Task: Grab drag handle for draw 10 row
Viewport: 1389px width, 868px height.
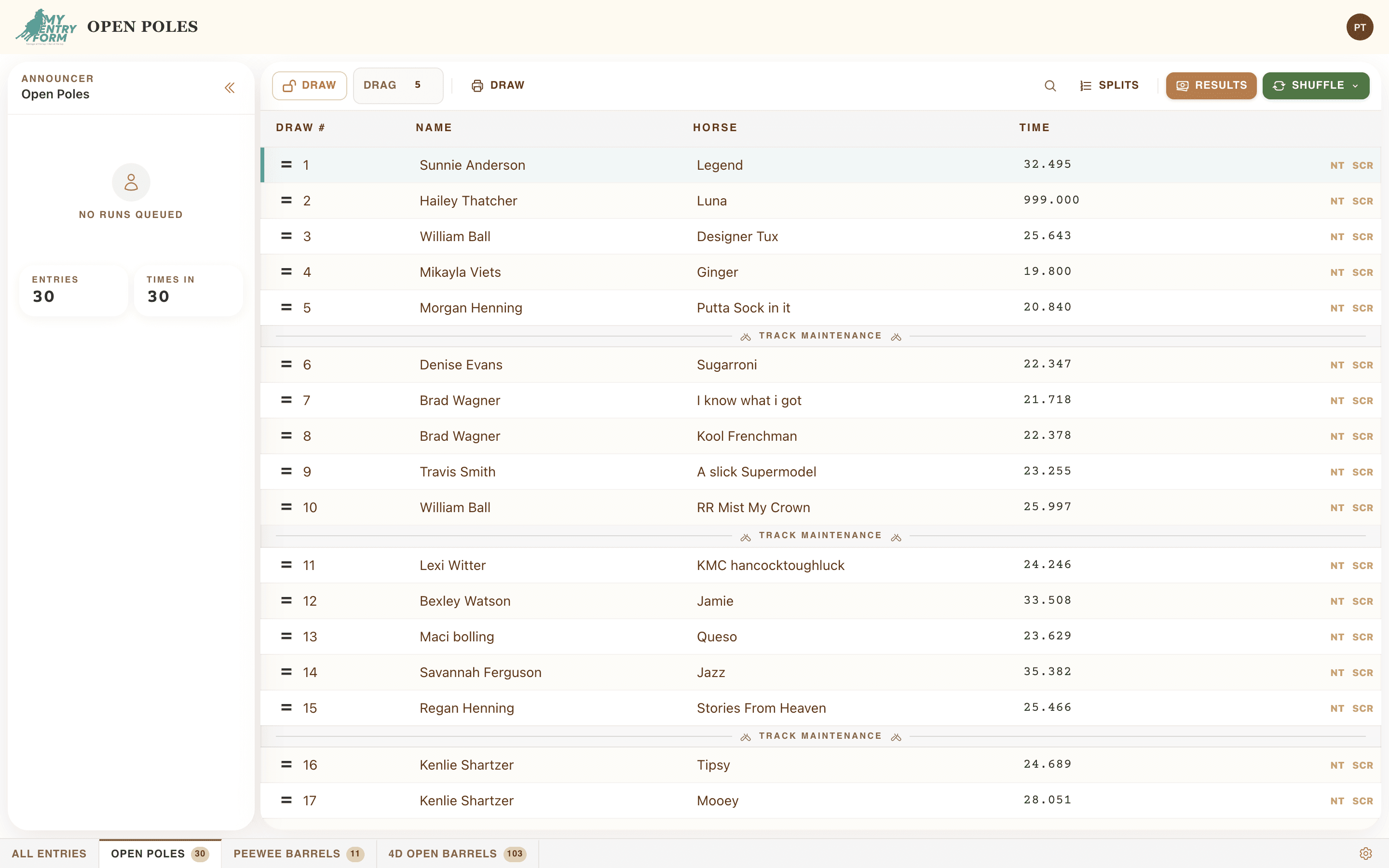Action: point(286,507)
